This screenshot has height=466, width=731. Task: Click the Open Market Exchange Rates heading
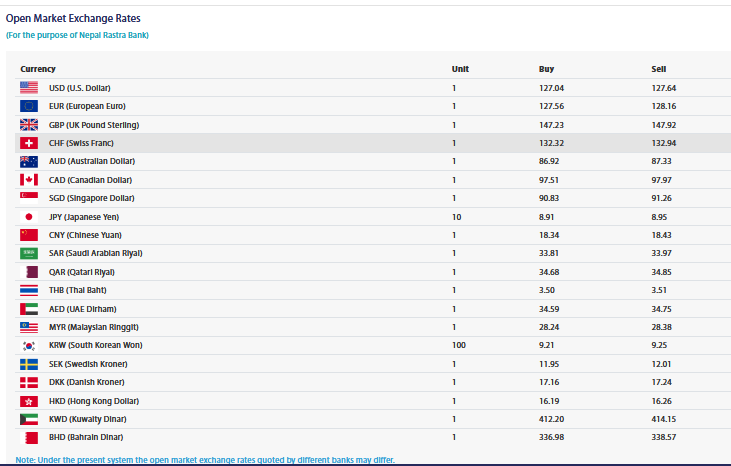[73, 18]
